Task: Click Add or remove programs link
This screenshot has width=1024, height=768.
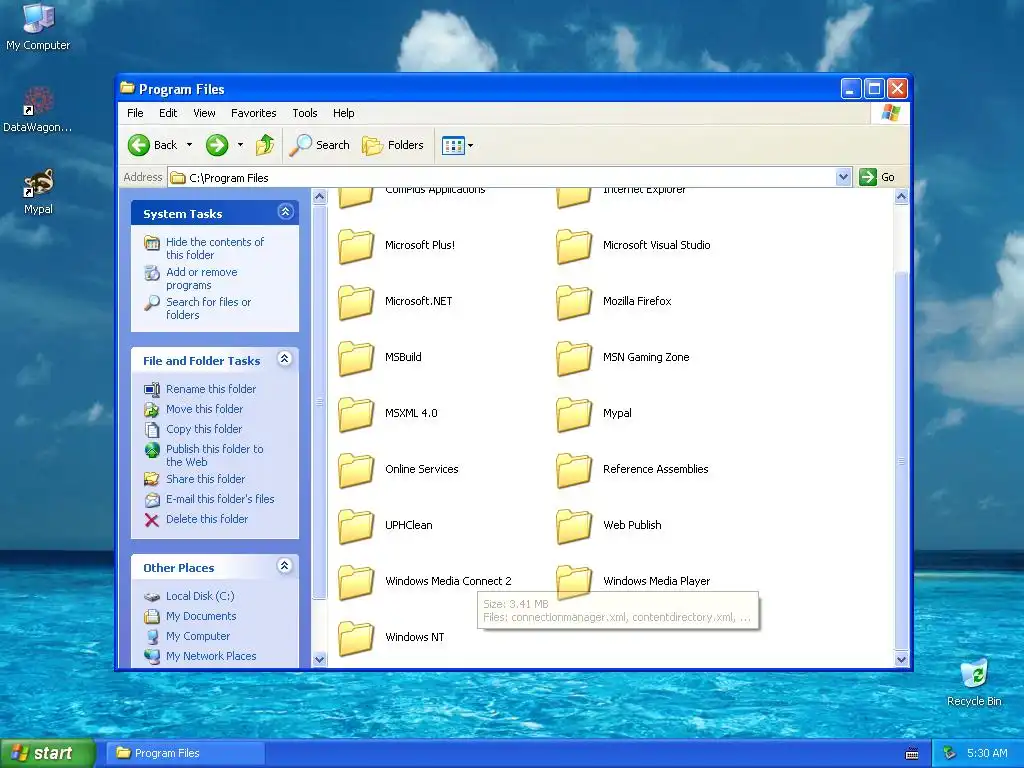Action: [x=201, y=278]
